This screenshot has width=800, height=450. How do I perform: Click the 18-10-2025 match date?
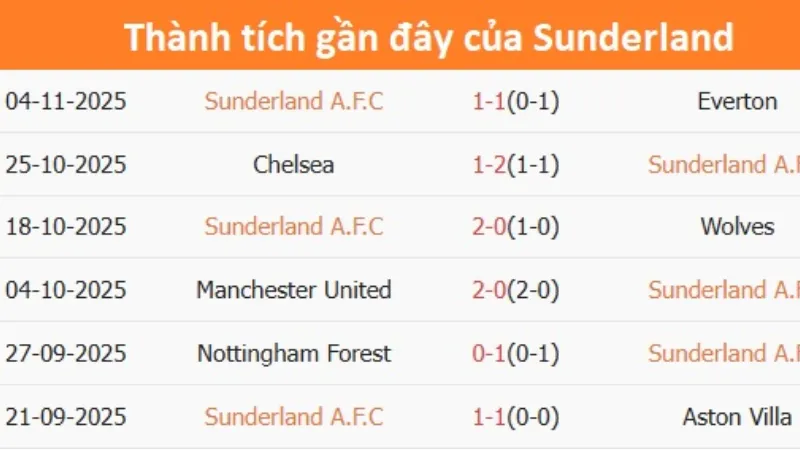(x=66, y=226)
